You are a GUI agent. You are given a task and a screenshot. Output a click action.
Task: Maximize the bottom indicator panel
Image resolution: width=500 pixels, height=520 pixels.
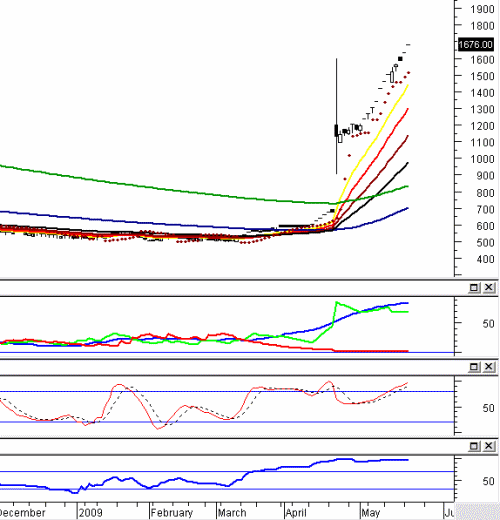pos(474,446)
